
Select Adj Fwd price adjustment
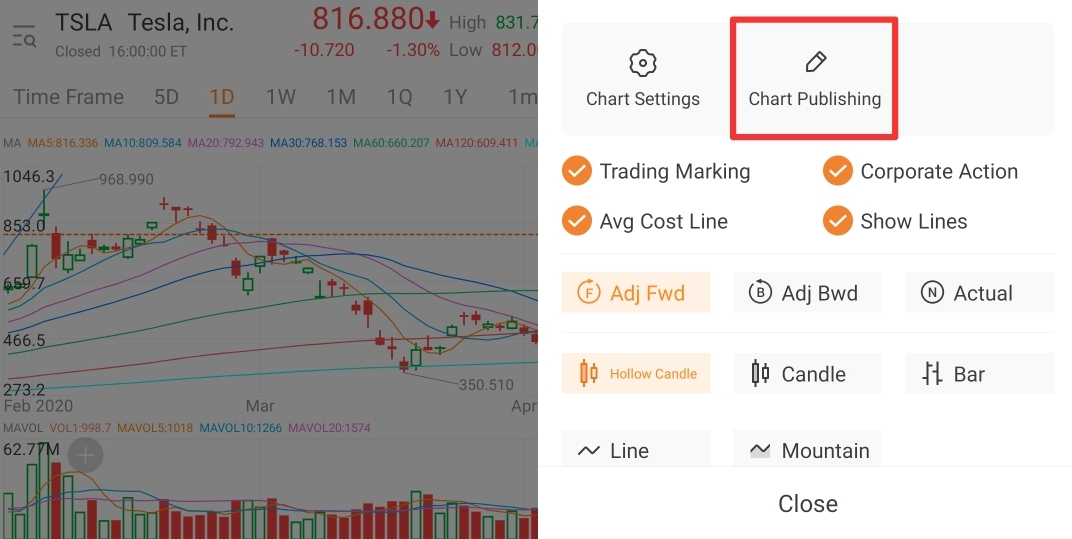[x=636, y=293]
